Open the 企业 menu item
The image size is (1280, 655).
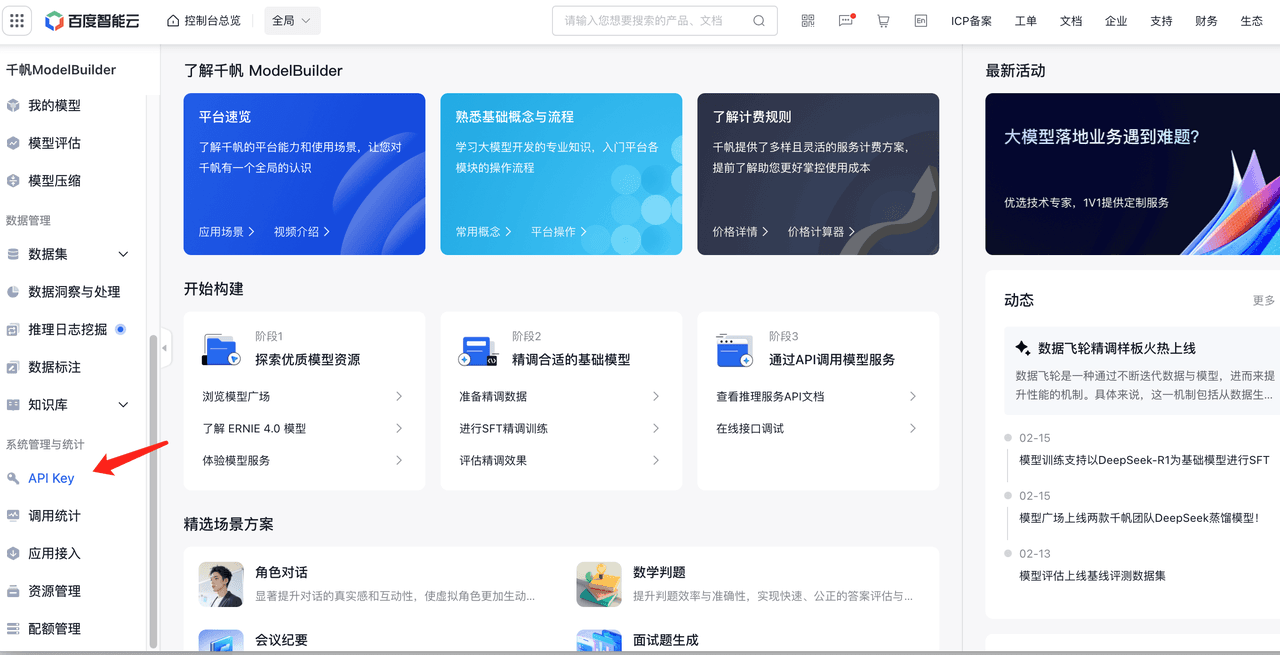tap(1116, 21)
